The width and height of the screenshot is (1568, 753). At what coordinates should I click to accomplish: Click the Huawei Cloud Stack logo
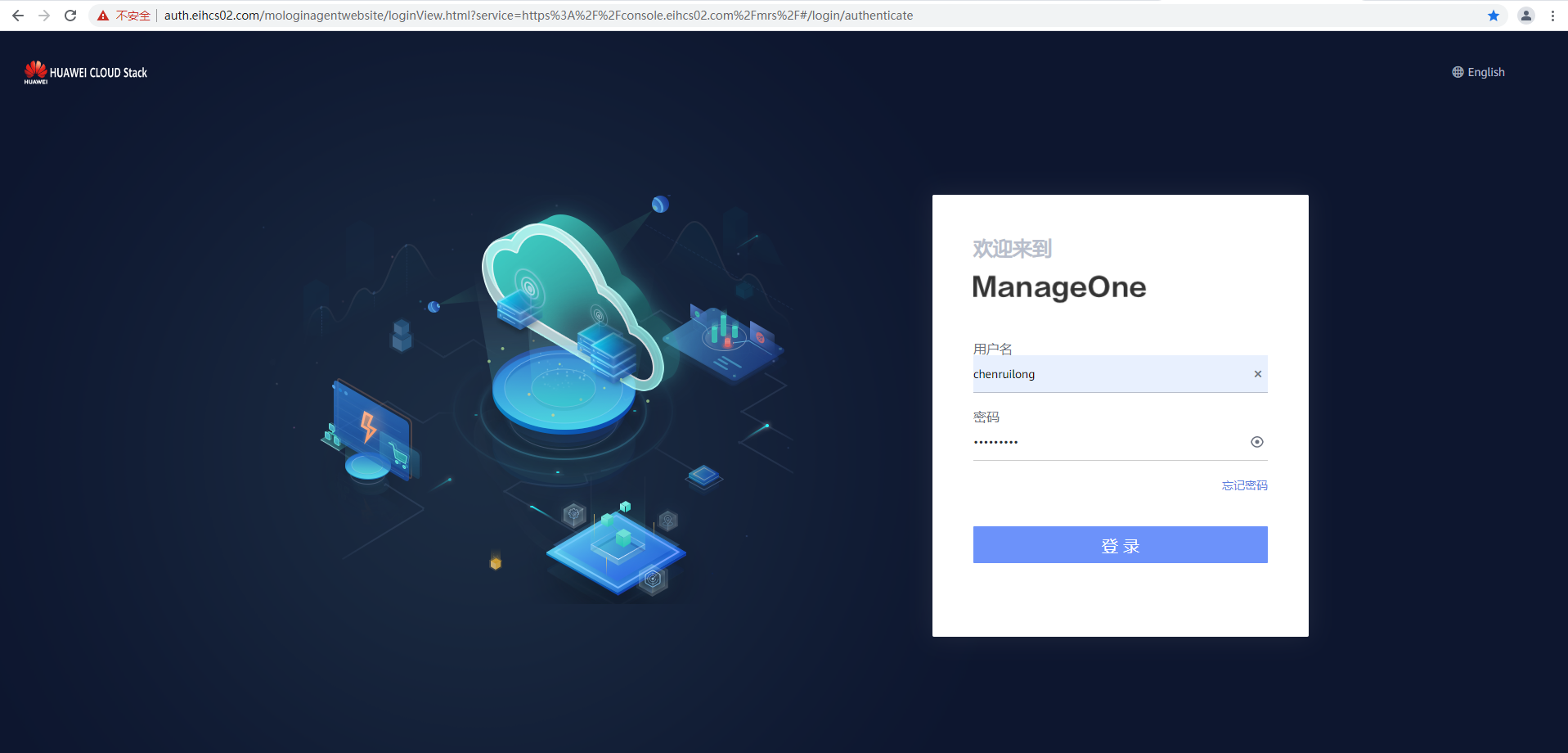tap(86, 72)
